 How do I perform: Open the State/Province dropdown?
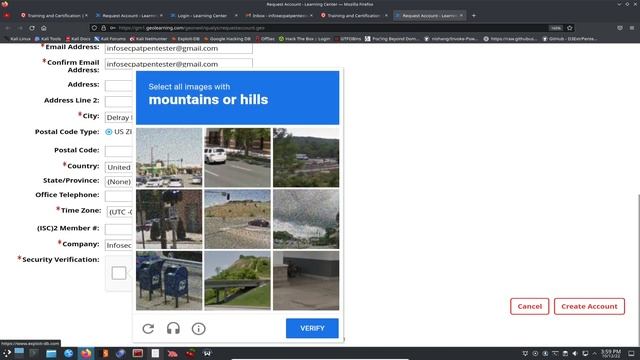pyautogui.click(x=119, y=182)
